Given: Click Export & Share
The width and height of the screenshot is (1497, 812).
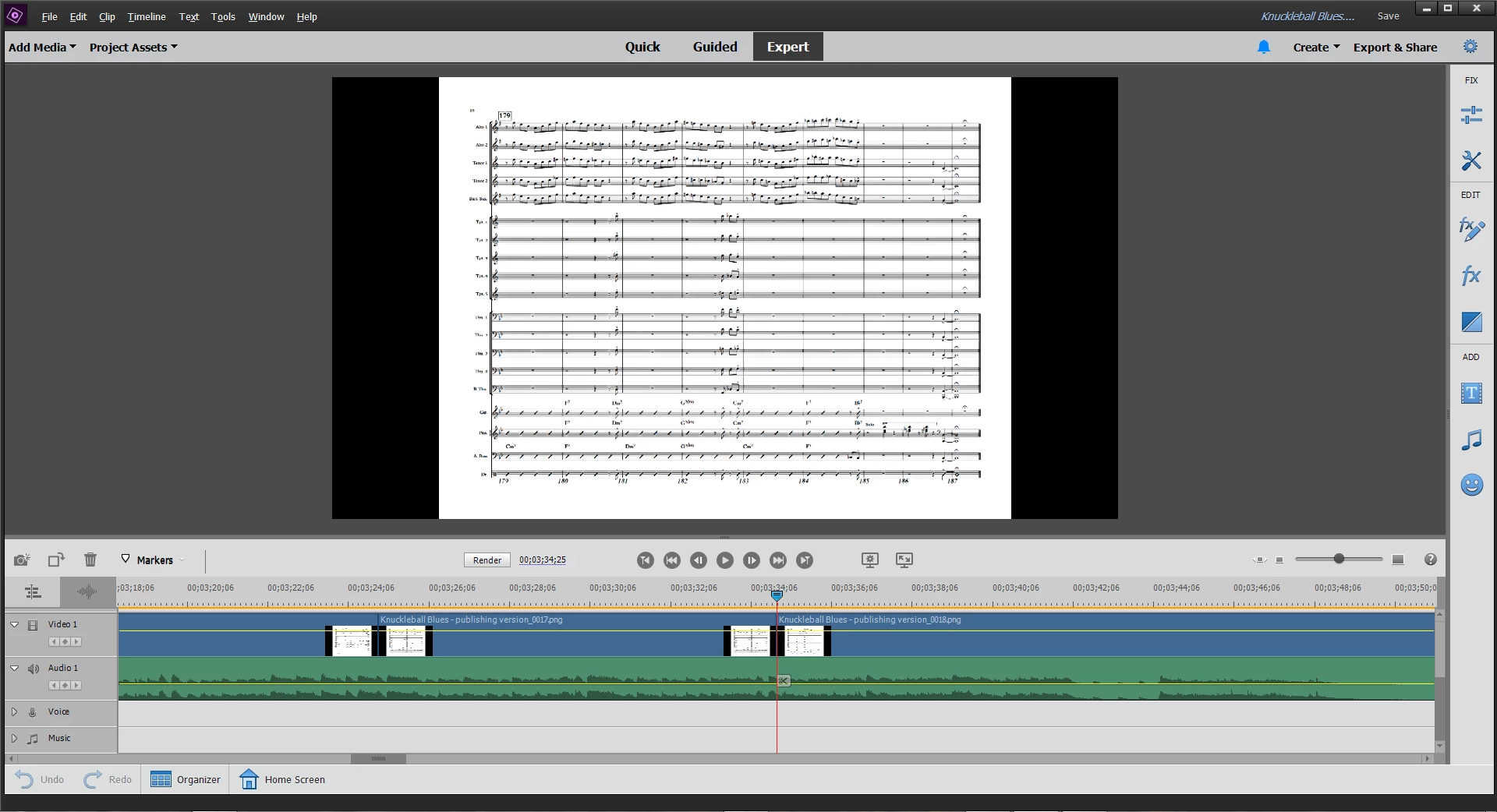Looking at the screenshot, I should click(1395, 47).
